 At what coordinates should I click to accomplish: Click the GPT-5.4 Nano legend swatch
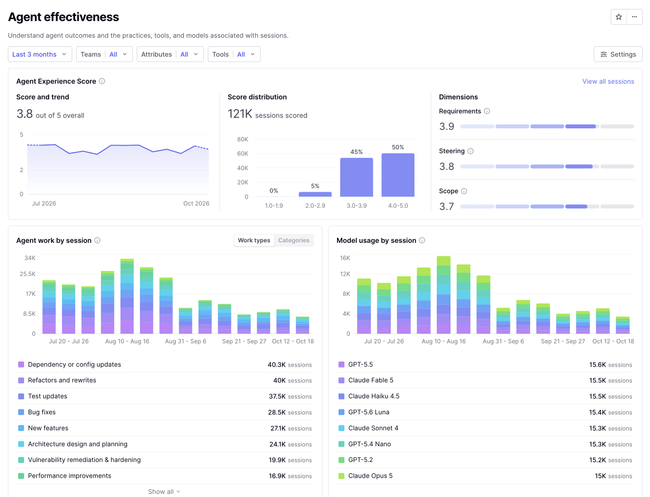coord(342,444)
